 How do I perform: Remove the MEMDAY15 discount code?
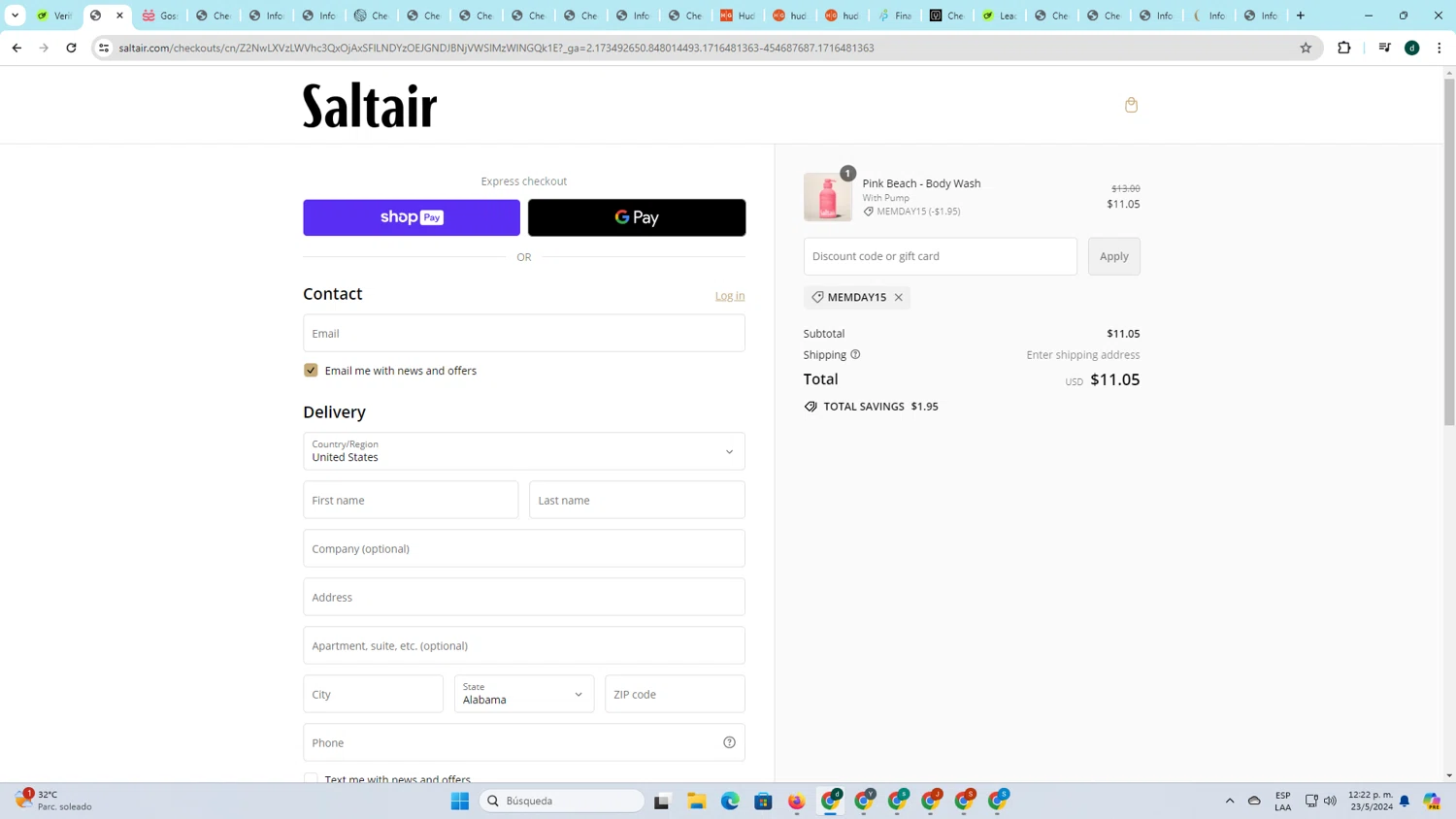(x=899, y=297)
